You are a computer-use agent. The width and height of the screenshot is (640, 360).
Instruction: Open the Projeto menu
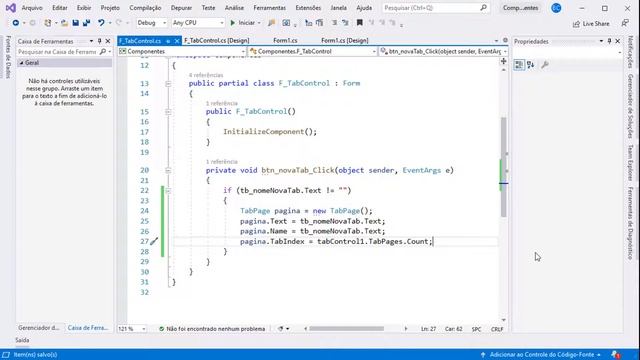(110, 8)
